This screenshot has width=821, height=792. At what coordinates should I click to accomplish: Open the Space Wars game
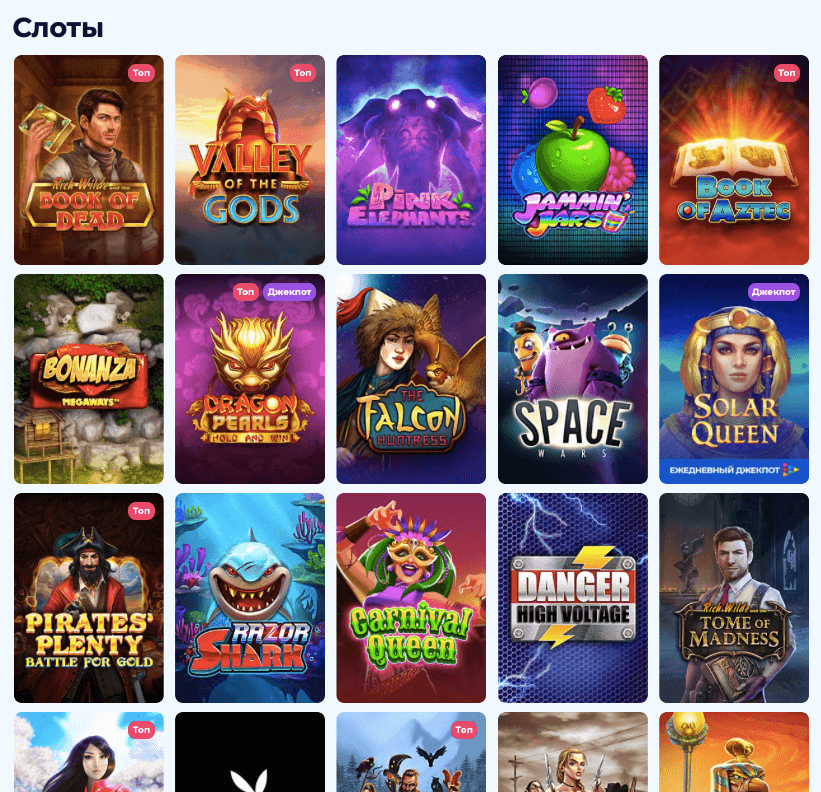(573, 379)
